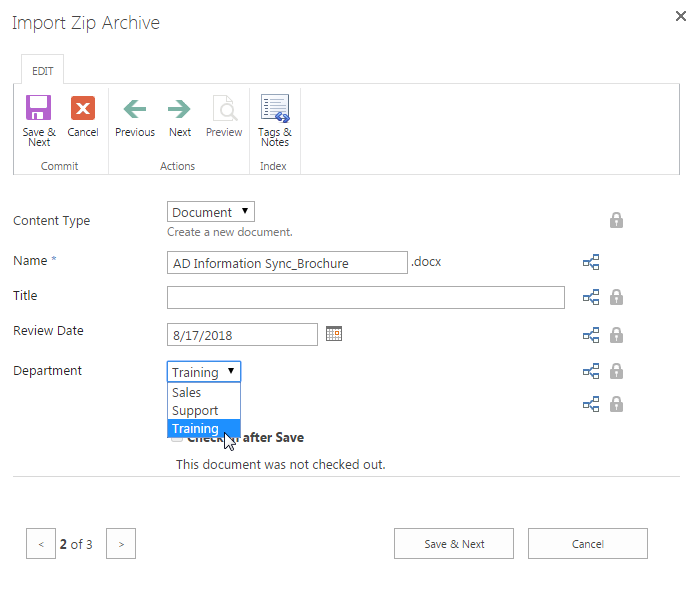Collapse the Department dropdown showing Training
The width and height of the screenshot is (695, 591).
click(x=204, y=372)
